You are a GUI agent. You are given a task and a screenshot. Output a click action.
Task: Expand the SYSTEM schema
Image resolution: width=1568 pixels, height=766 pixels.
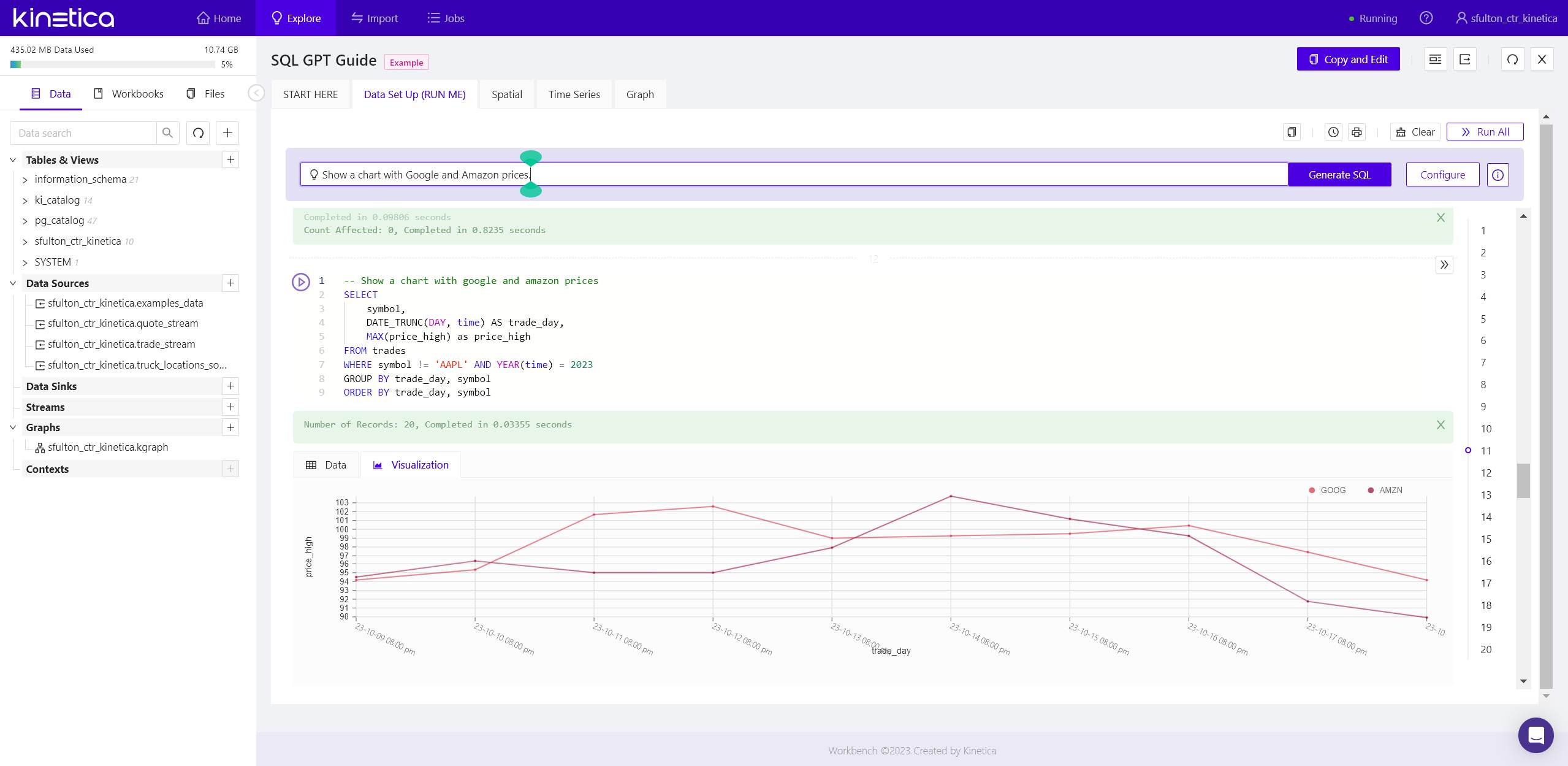(25, 262)
